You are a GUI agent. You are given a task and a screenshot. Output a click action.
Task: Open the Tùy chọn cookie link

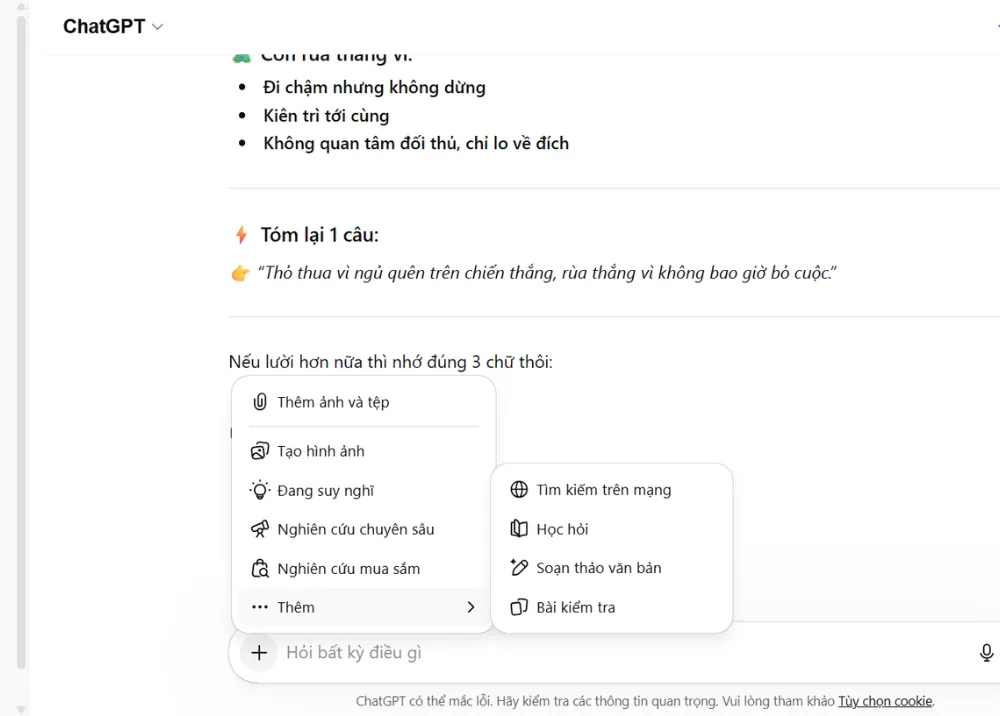[x=886, y=701]
